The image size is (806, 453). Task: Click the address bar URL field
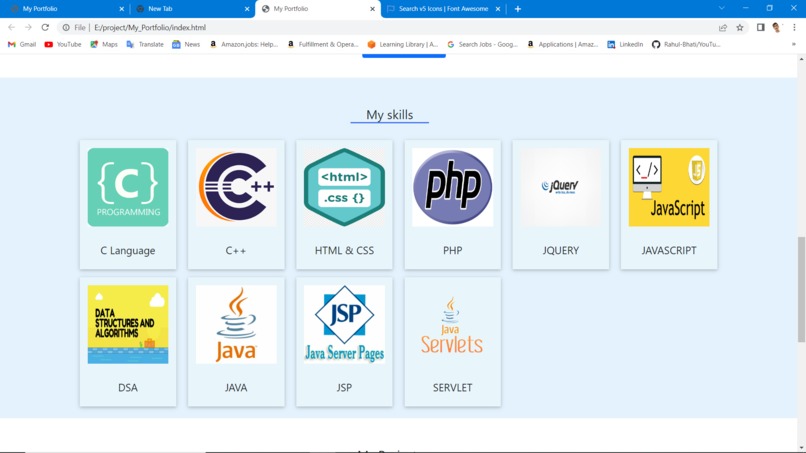(x=386, y=28)
